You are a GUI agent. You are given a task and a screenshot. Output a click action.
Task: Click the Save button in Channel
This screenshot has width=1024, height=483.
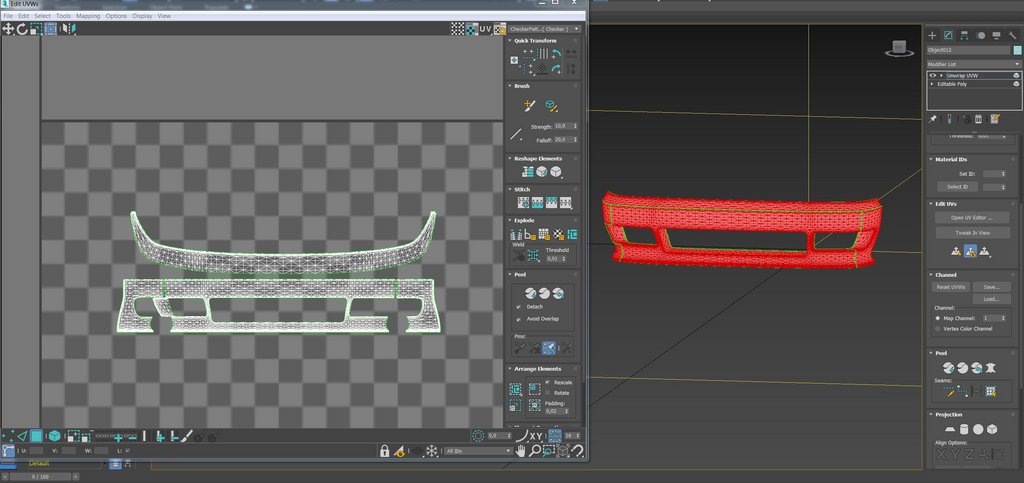click(x=991, y=287)
